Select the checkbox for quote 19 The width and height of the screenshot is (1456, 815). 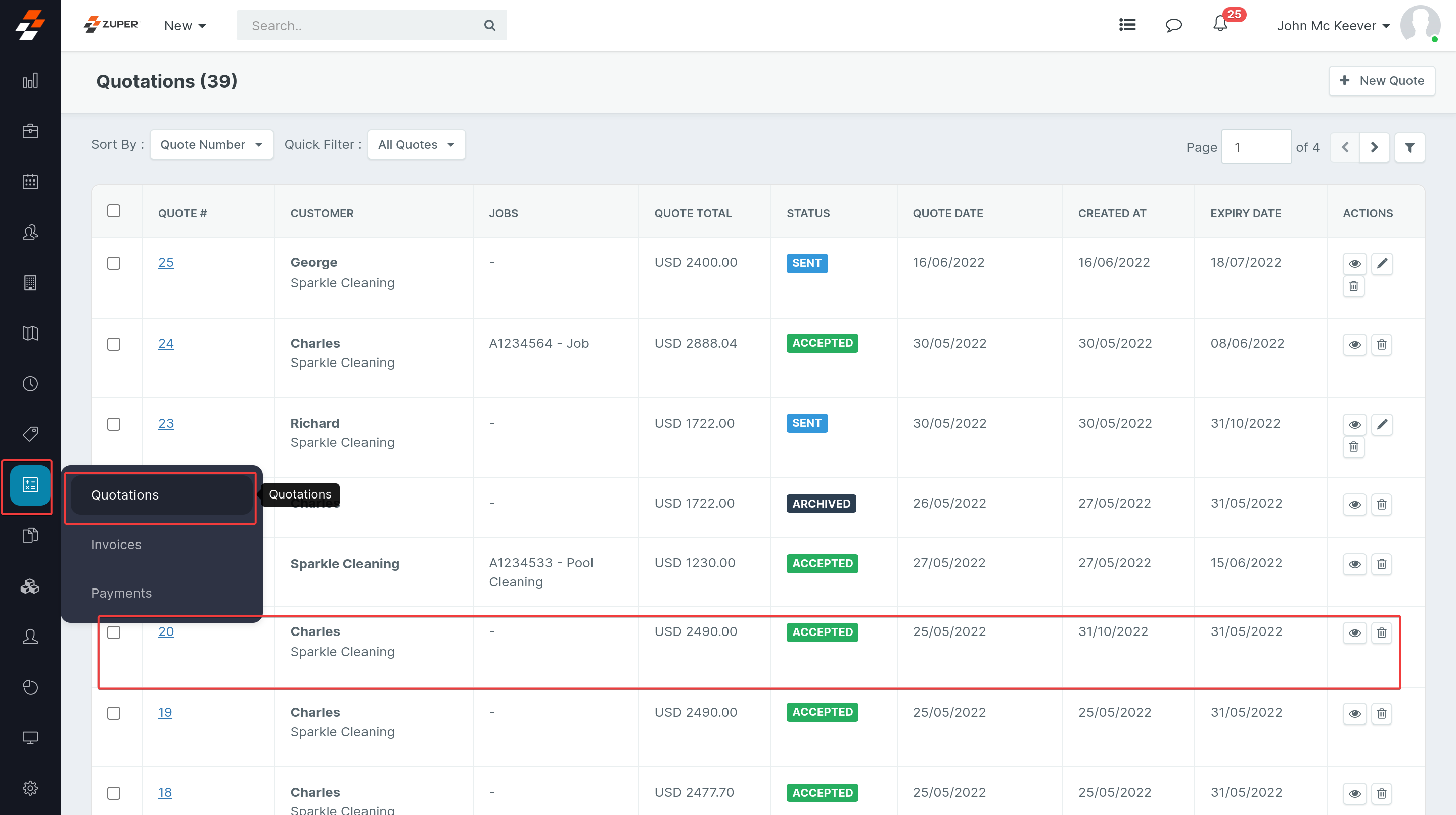(114, 713)
